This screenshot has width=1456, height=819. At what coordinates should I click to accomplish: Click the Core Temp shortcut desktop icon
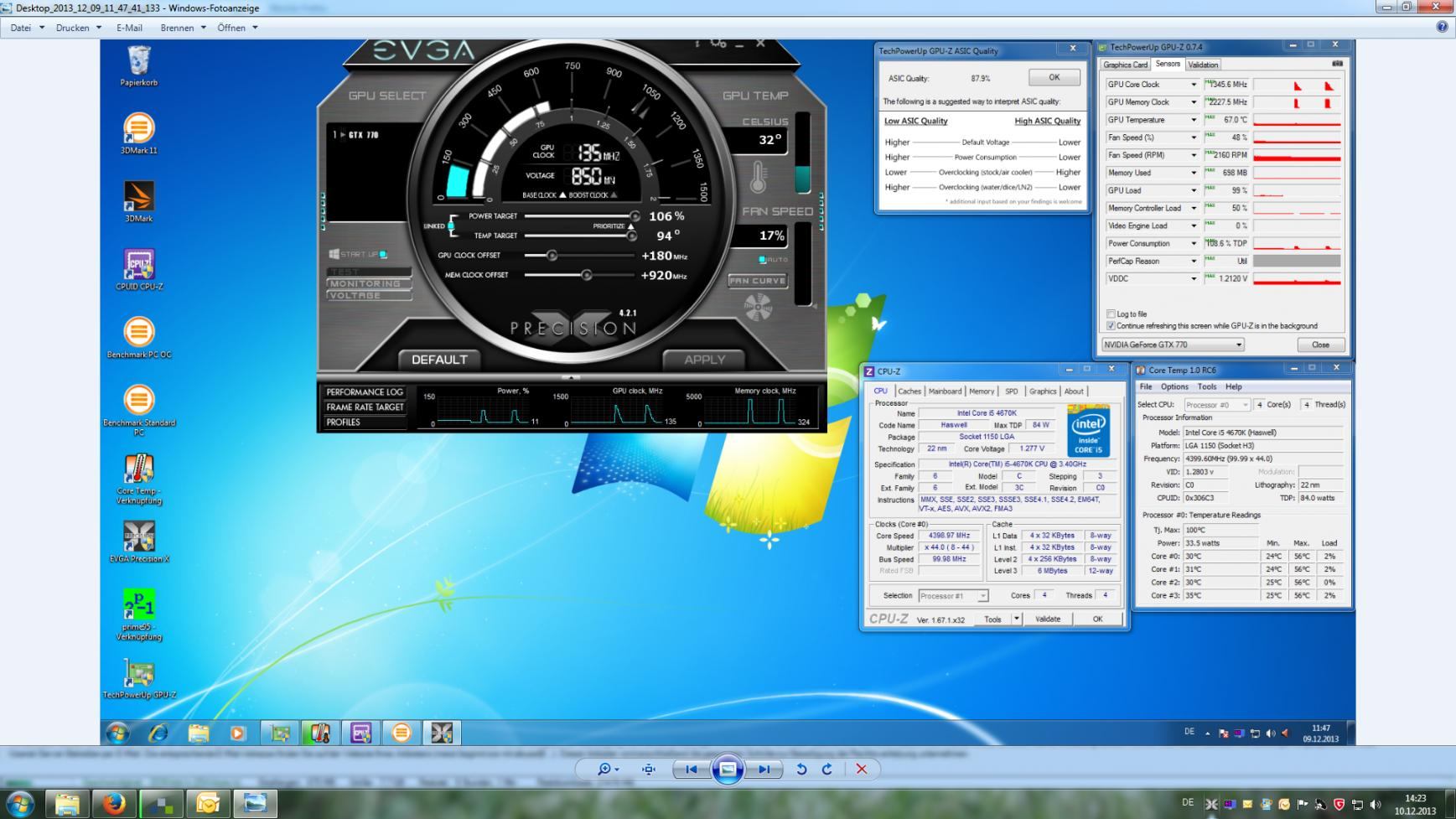pyautogui.click(x=139, y=479)
